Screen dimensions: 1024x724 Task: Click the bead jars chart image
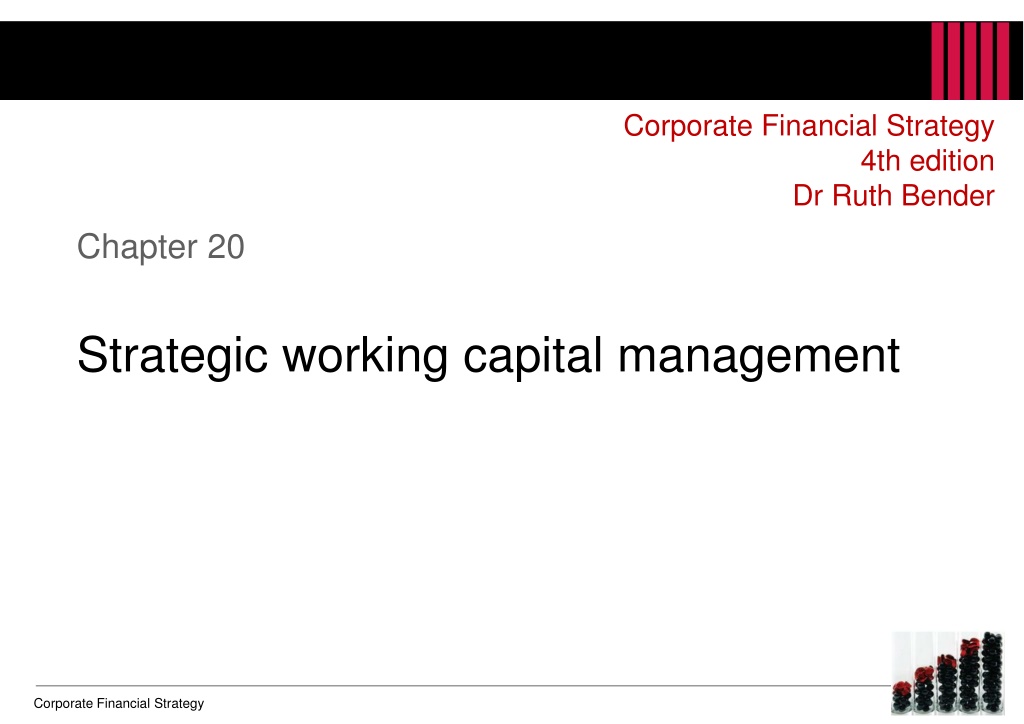coord(948,673)
